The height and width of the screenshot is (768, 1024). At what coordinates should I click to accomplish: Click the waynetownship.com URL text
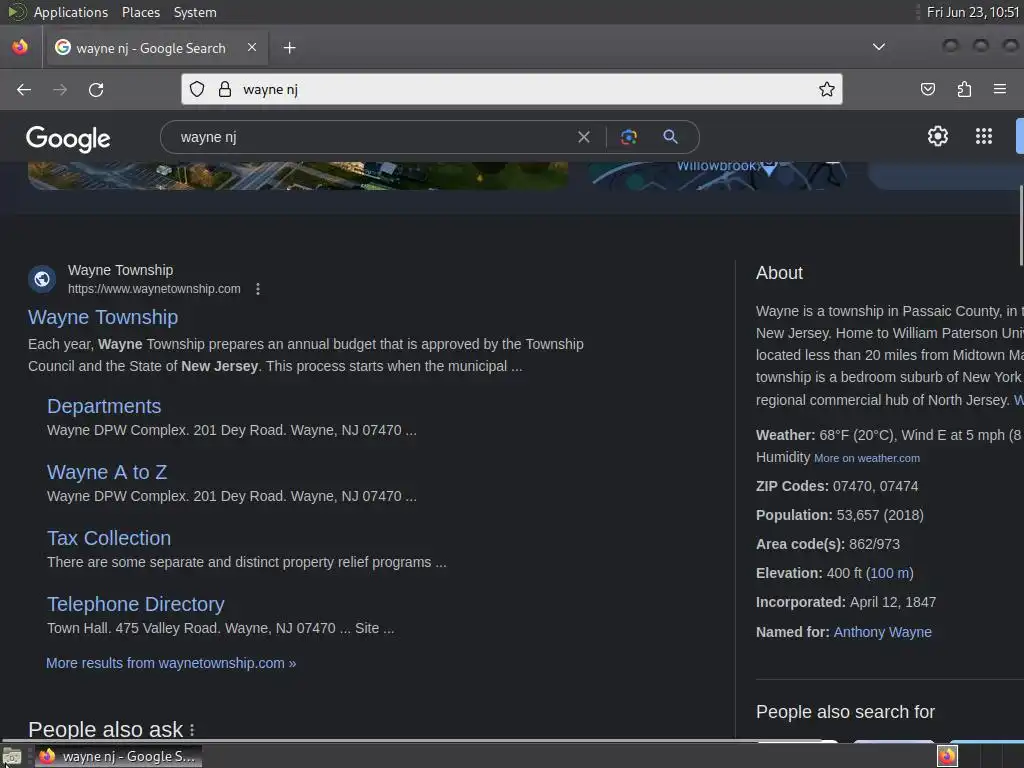click(x=154, y=289)
